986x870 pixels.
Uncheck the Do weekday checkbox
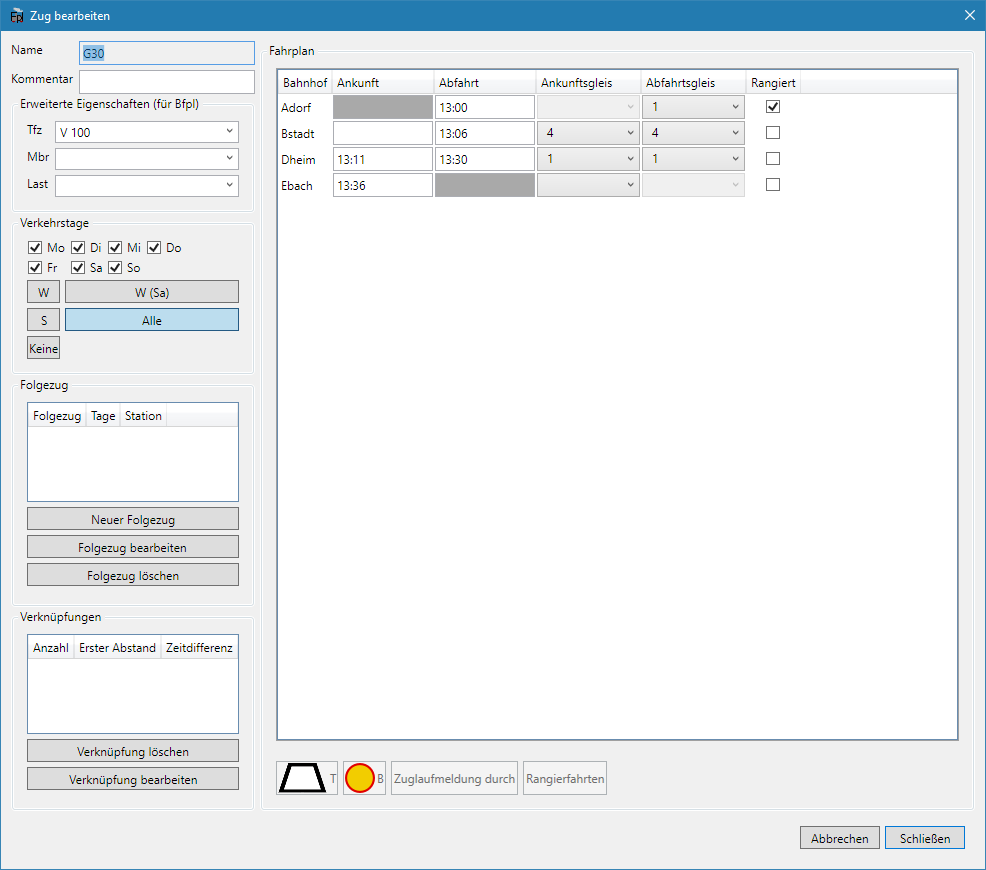(x=154, y=248)
